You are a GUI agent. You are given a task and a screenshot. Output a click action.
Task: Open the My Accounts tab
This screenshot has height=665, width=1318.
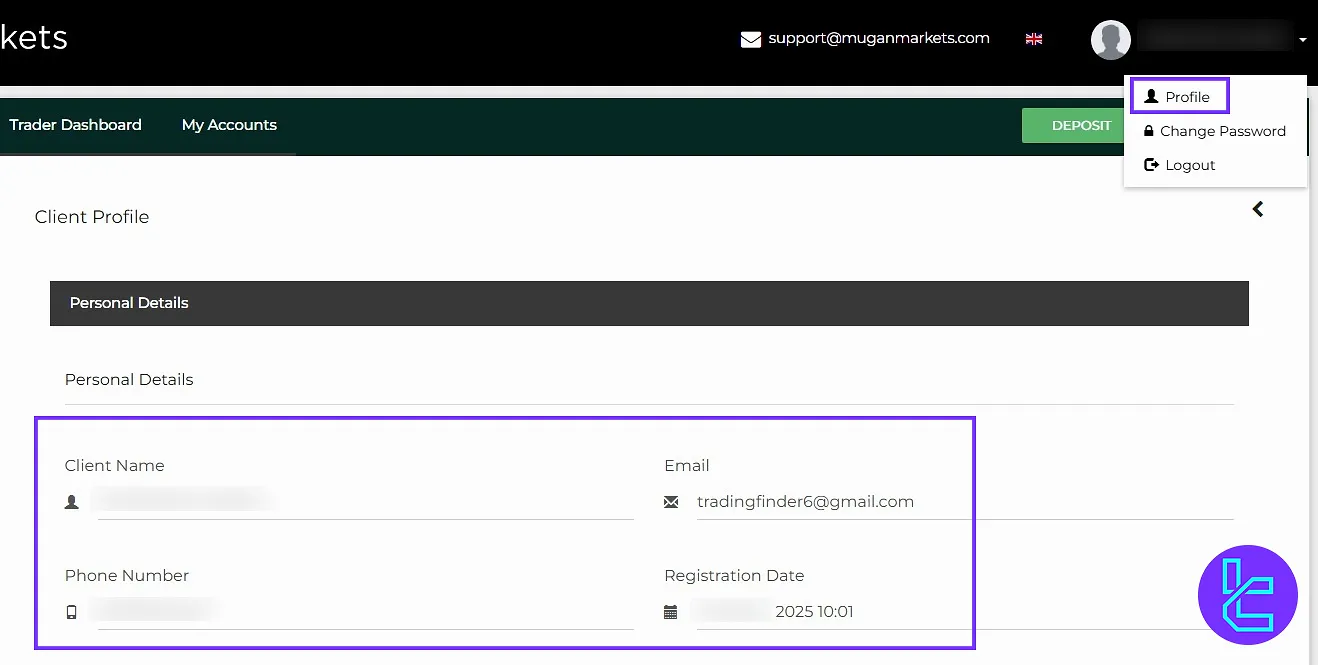tap(229, 125)
